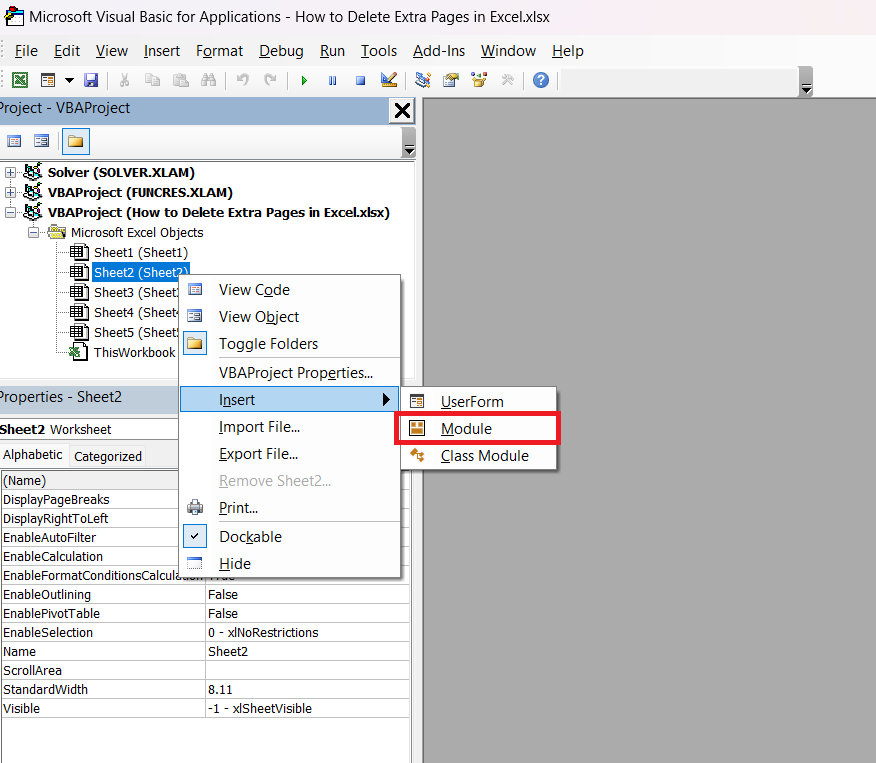Insert a Class Module from the submenu

pos(479,456)
